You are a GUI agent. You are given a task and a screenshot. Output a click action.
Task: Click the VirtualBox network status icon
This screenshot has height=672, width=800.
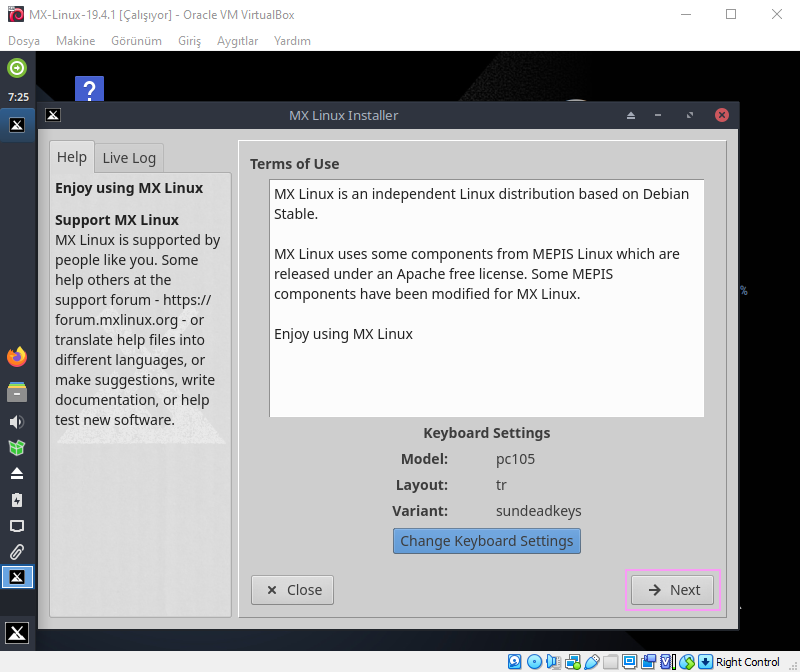click(572, 662)
